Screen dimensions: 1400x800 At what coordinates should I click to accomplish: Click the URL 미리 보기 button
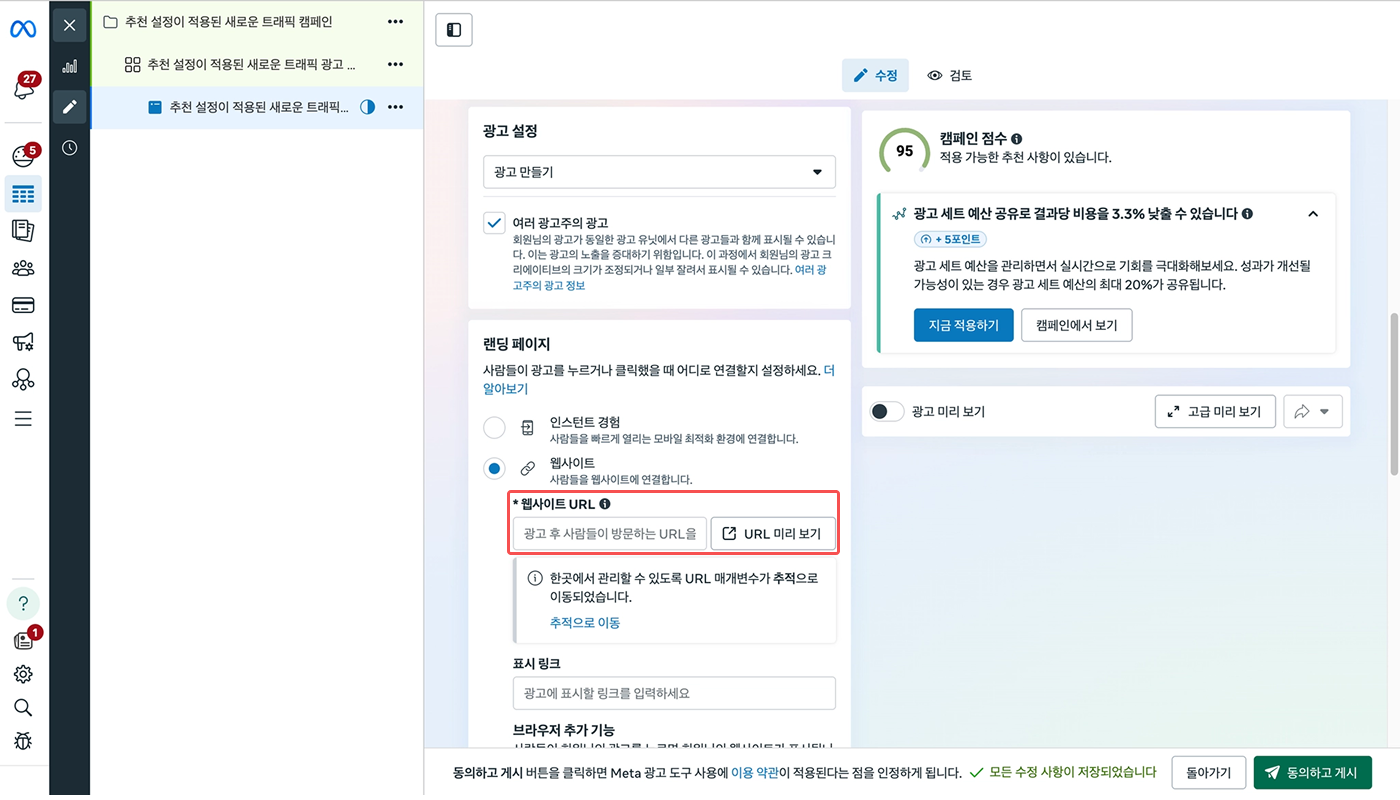(772, 534)
